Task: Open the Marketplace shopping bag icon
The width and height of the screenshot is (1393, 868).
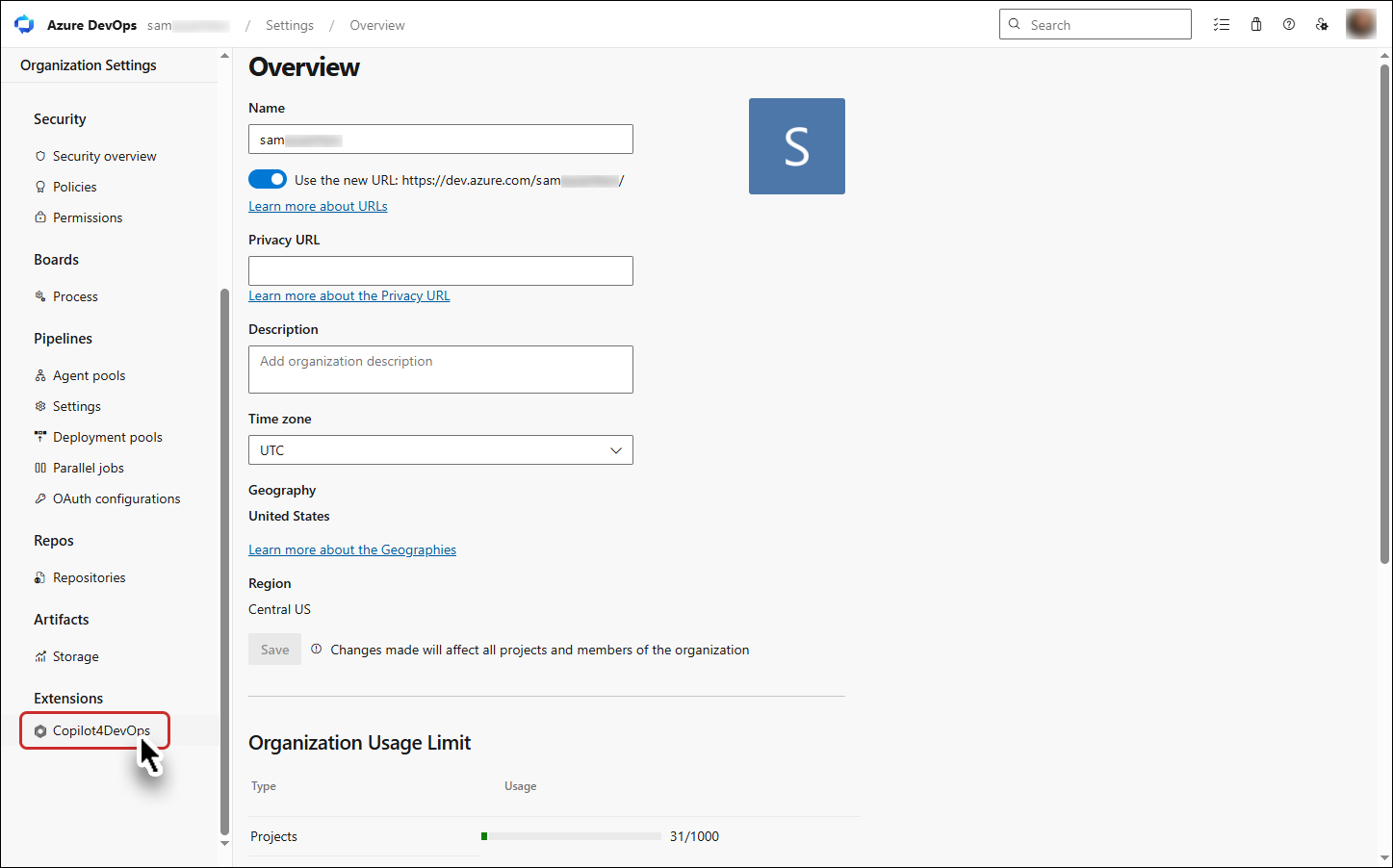Action: tap(1256, 25)
